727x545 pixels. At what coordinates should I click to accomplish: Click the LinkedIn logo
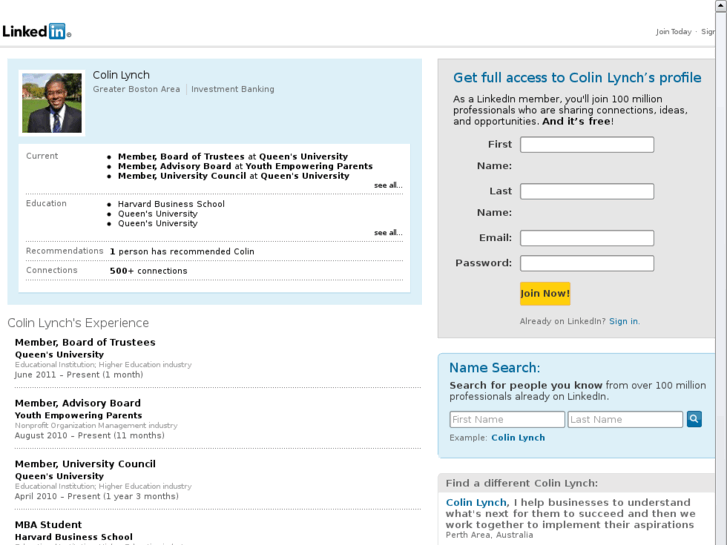(x=36, y=31)
